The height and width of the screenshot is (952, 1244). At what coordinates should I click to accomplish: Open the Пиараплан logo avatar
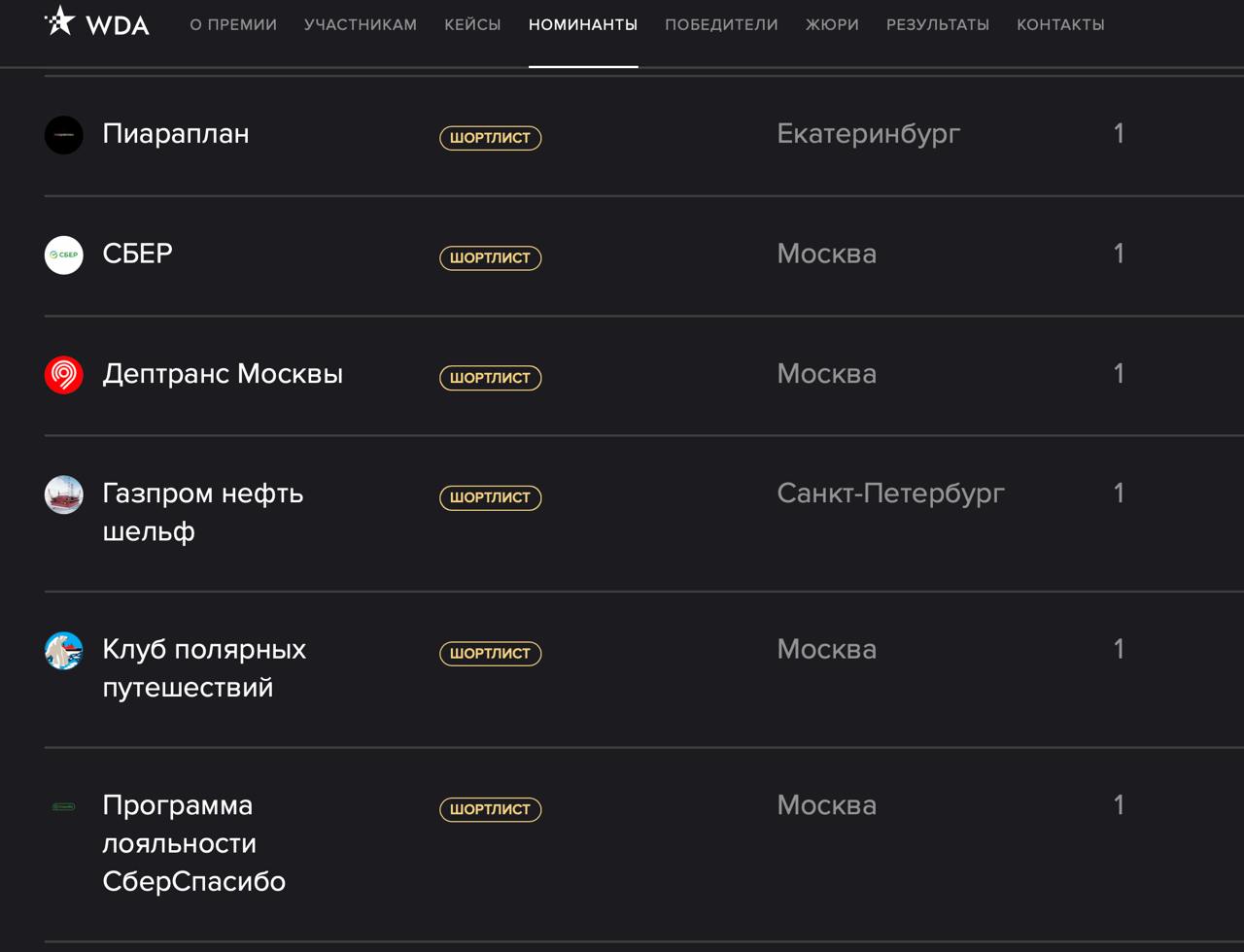[64, 135]
